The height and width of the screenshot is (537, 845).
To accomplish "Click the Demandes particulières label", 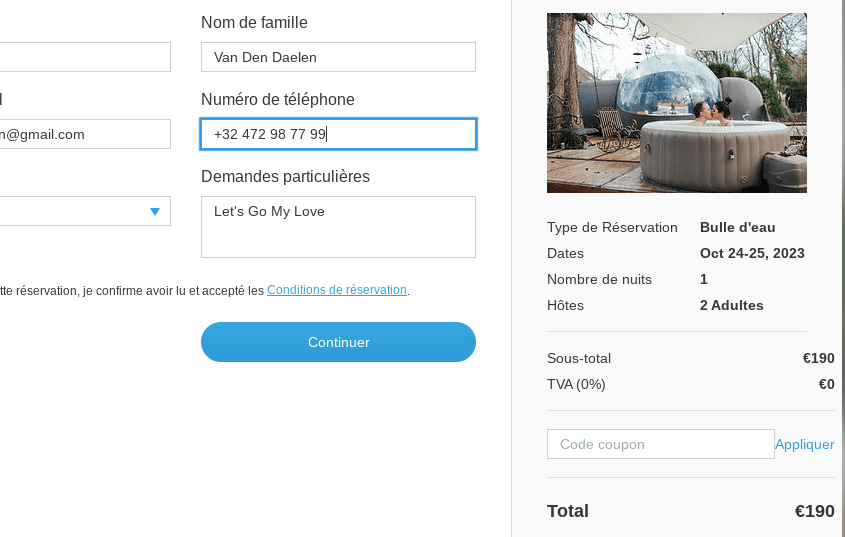I will pyautogui.click(x=285, y=176).
